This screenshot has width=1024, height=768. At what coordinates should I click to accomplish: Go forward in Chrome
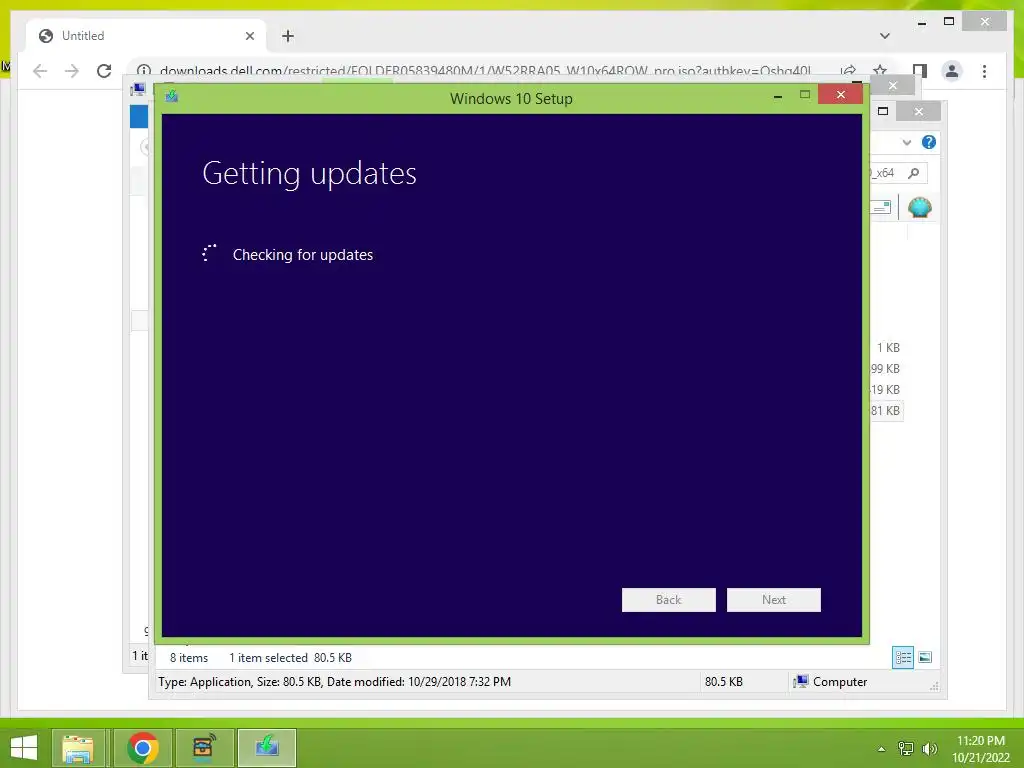tap(72, 71)
